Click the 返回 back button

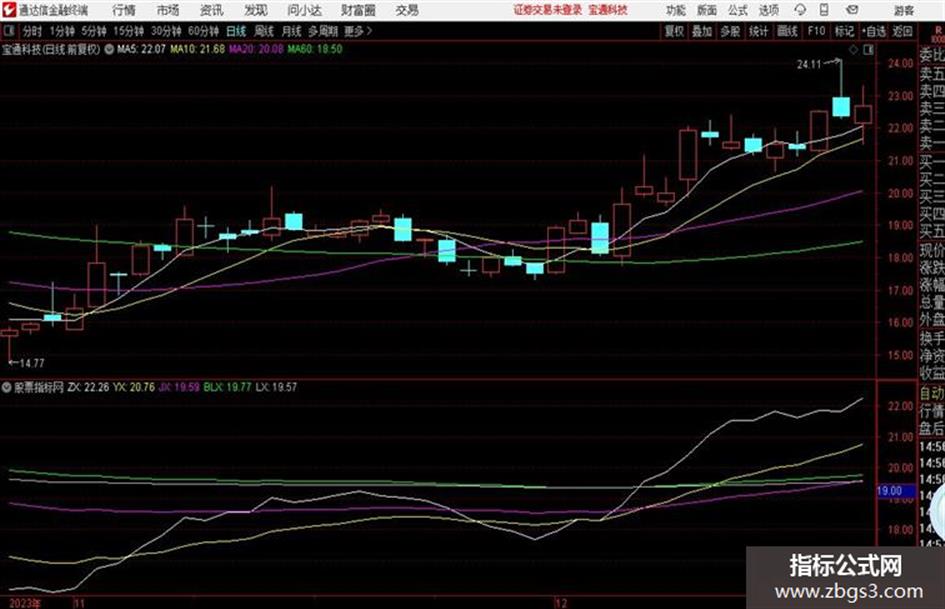click(x=902, y=31)
